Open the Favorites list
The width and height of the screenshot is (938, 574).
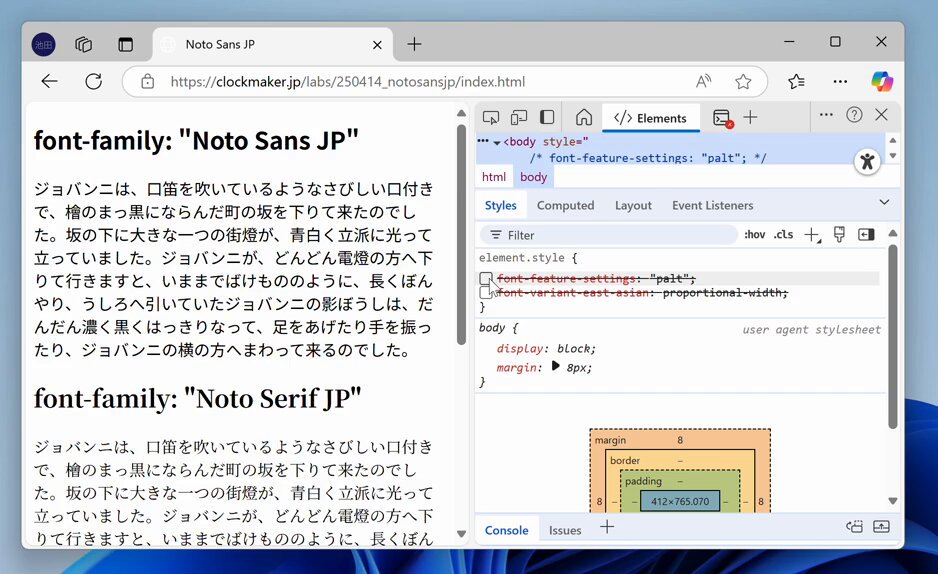[796, 81]
